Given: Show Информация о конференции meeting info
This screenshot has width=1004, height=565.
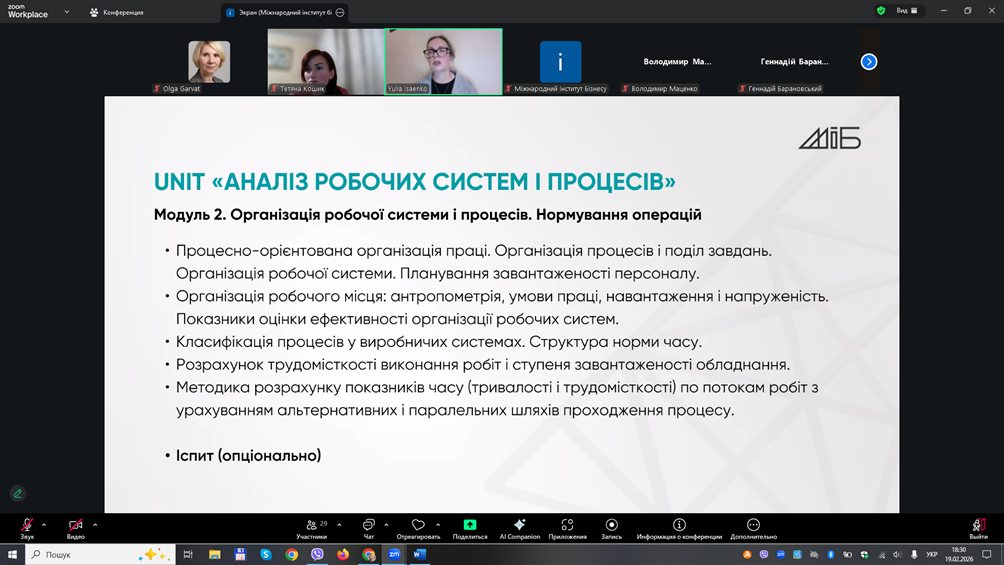Looking at the screenshot, I should pos(679,526).
